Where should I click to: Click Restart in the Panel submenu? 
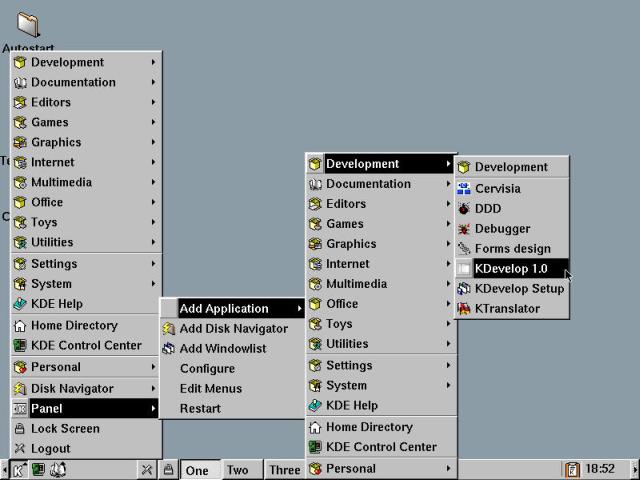coord(200,408)
